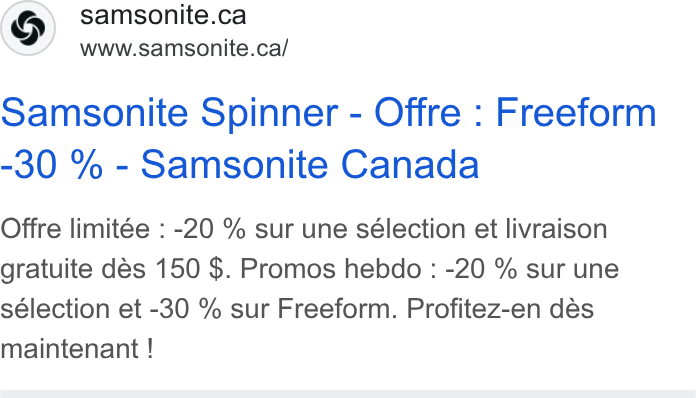Click the www.samsonite.ca/ URL text
This screenshot has width=696, height=398.
[184, 48]
